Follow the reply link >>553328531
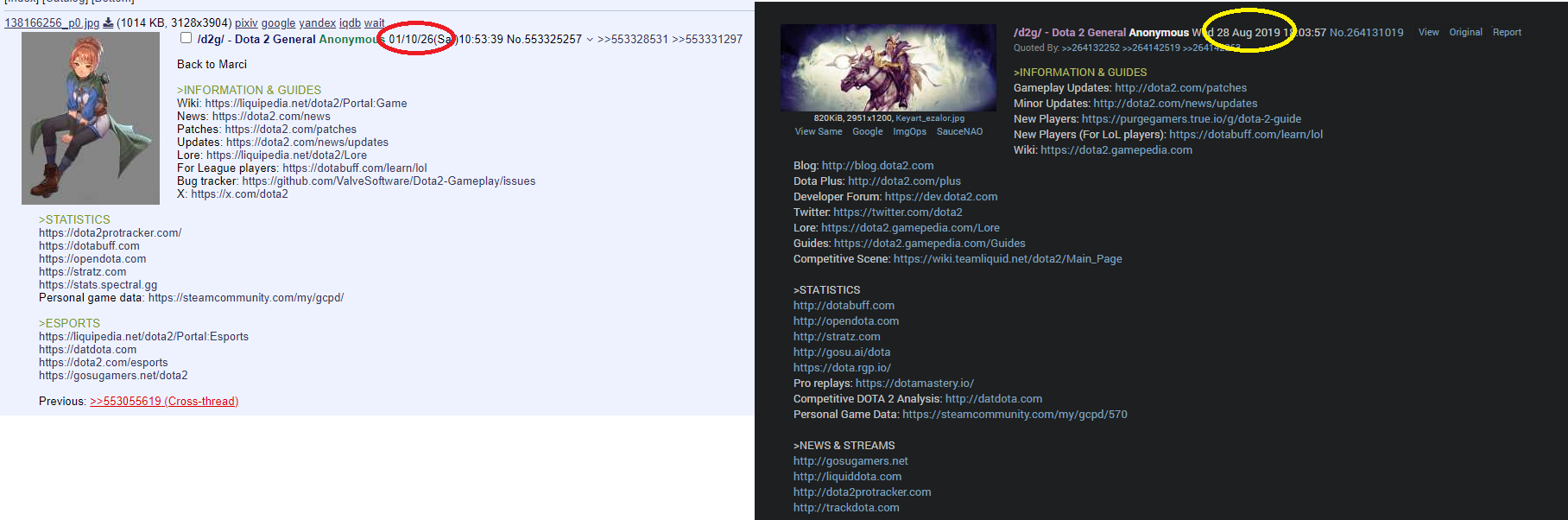Image resolution: width=1568 pixels, height=520 pixels. pyautogui.click(x=633, y=39)
